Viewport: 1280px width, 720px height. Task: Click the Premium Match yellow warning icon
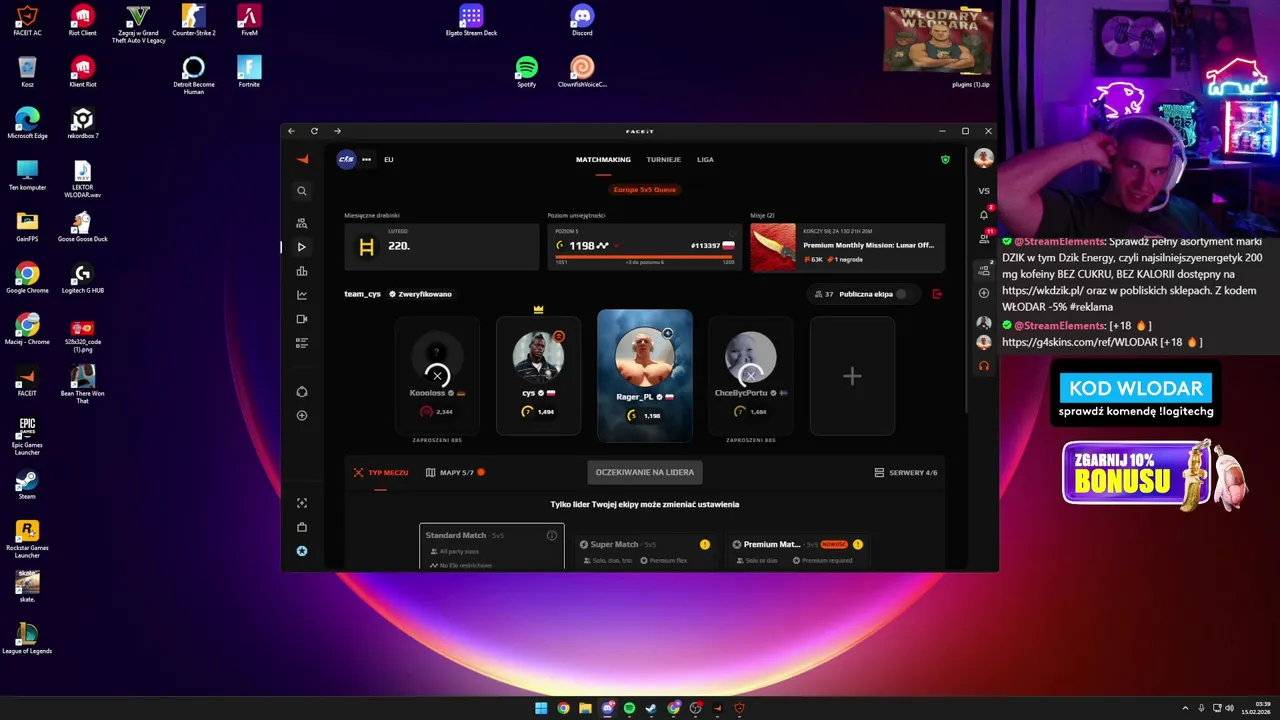pyautogui.click(x=857, y=544)
